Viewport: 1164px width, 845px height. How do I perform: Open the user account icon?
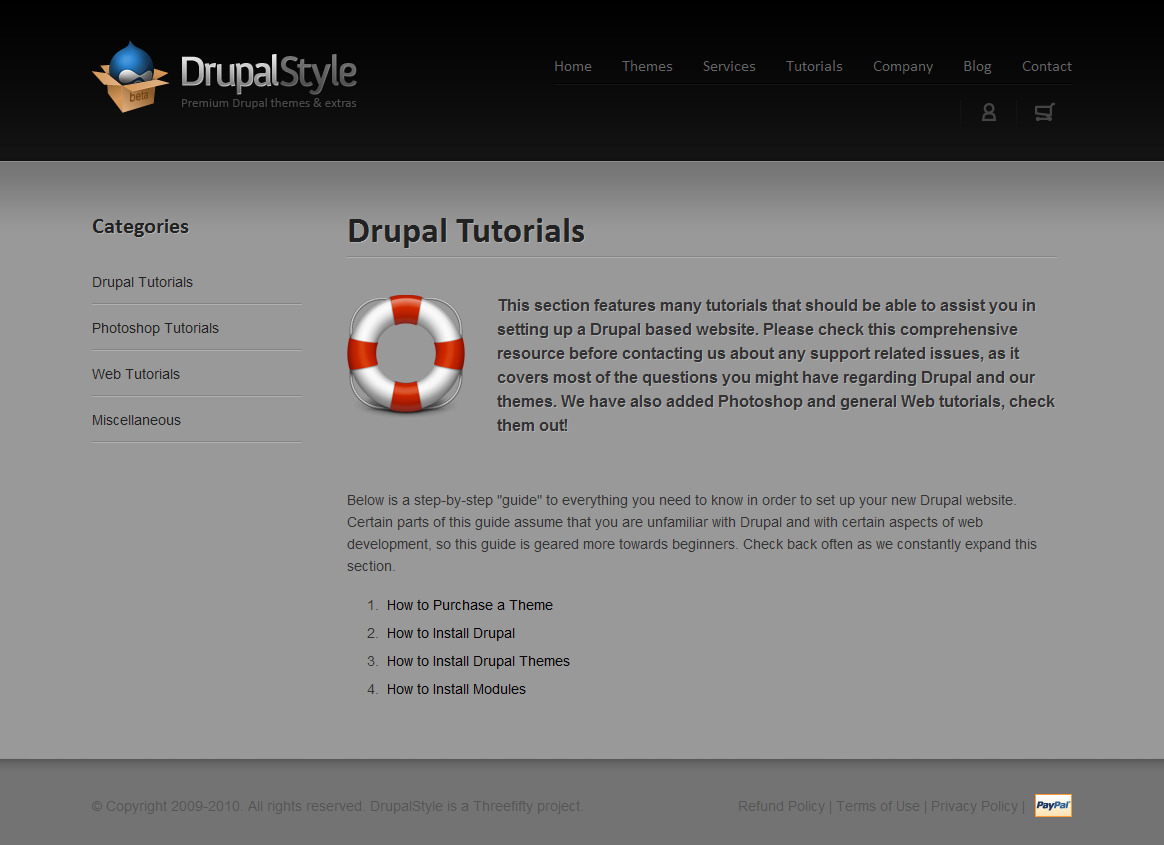[989, 112]
